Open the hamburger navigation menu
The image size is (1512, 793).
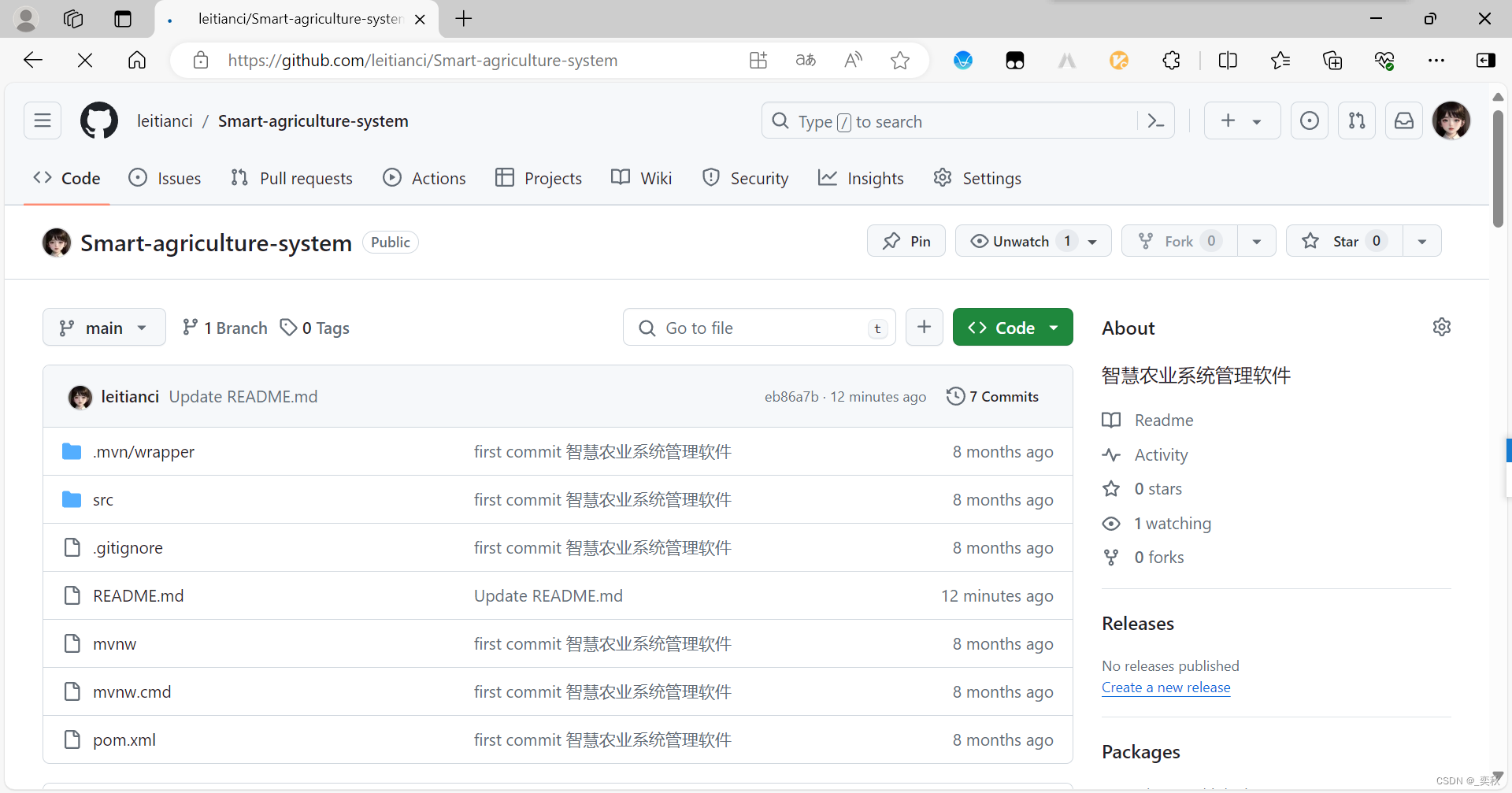43,120
